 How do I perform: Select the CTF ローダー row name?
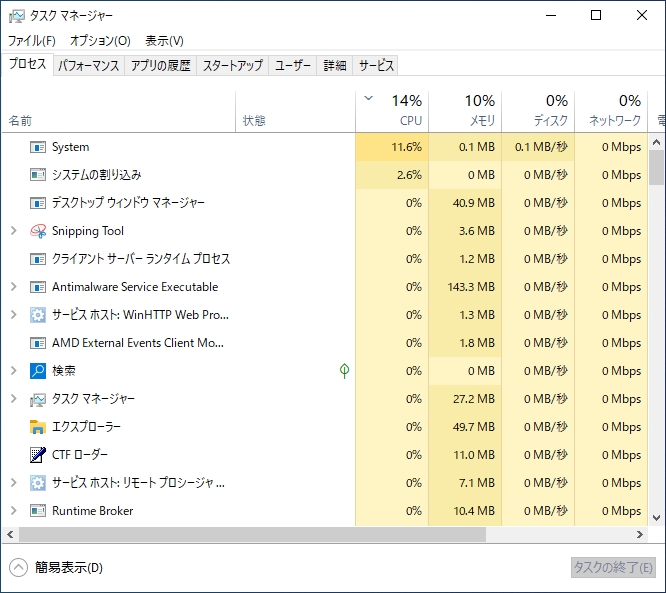tap(80, 455)
